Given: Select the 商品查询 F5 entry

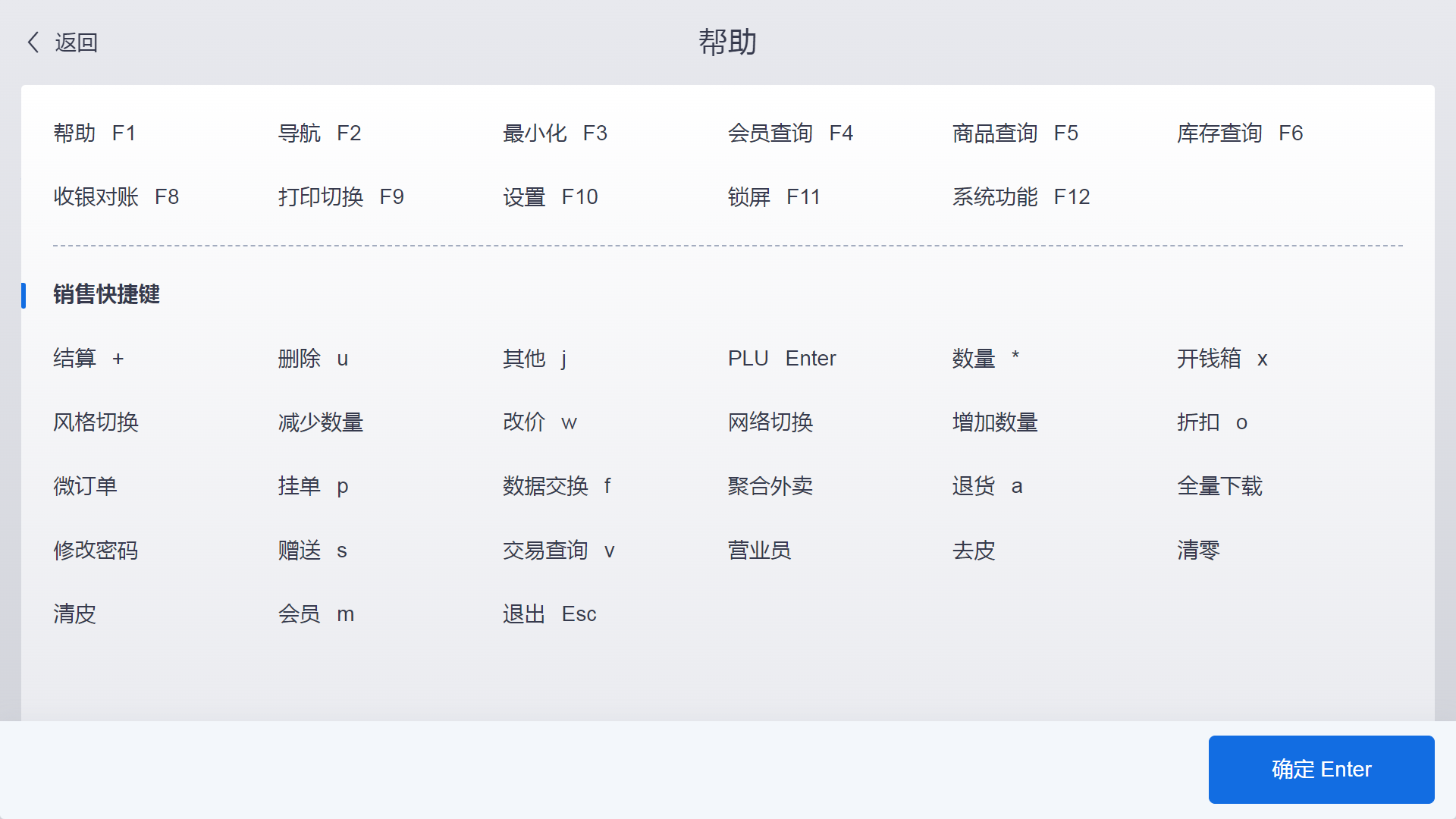Looking at the screenshot, I should tap(1015, 133).
